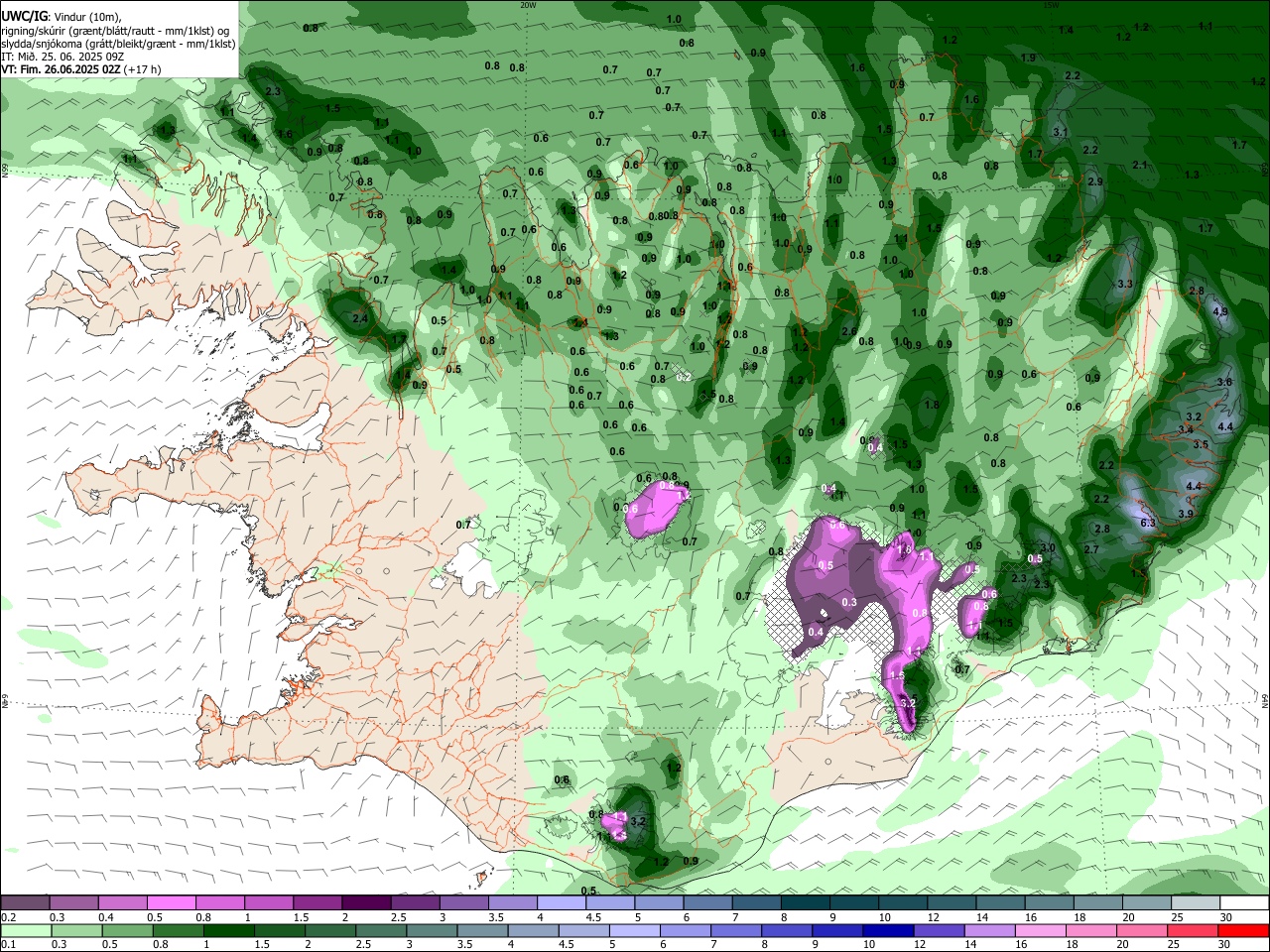
Task: Click the 3.6 precipitation value on the east coast
Action: pos(1224,382)
